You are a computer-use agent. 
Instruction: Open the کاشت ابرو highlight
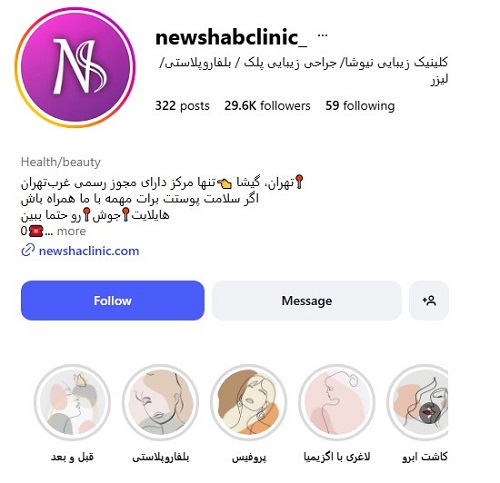[418, 402]
